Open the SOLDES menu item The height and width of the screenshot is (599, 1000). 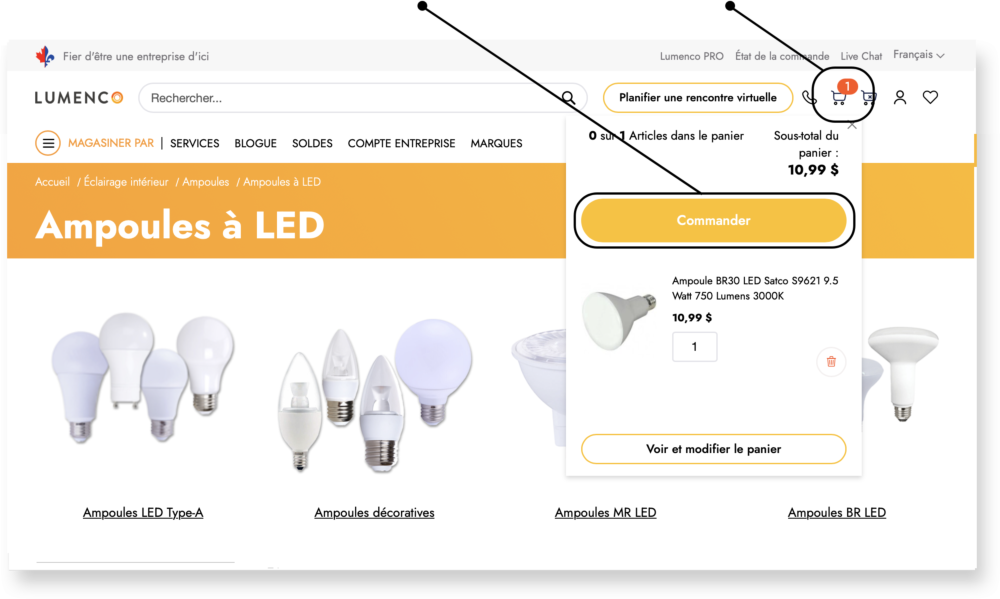click(312, 144)
